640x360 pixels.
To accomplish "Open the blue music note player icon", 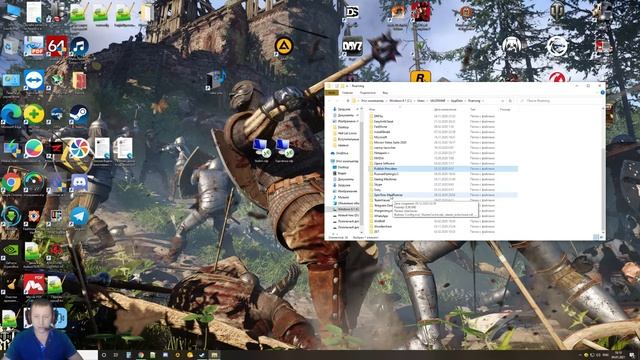I will [x=79, y=46].
